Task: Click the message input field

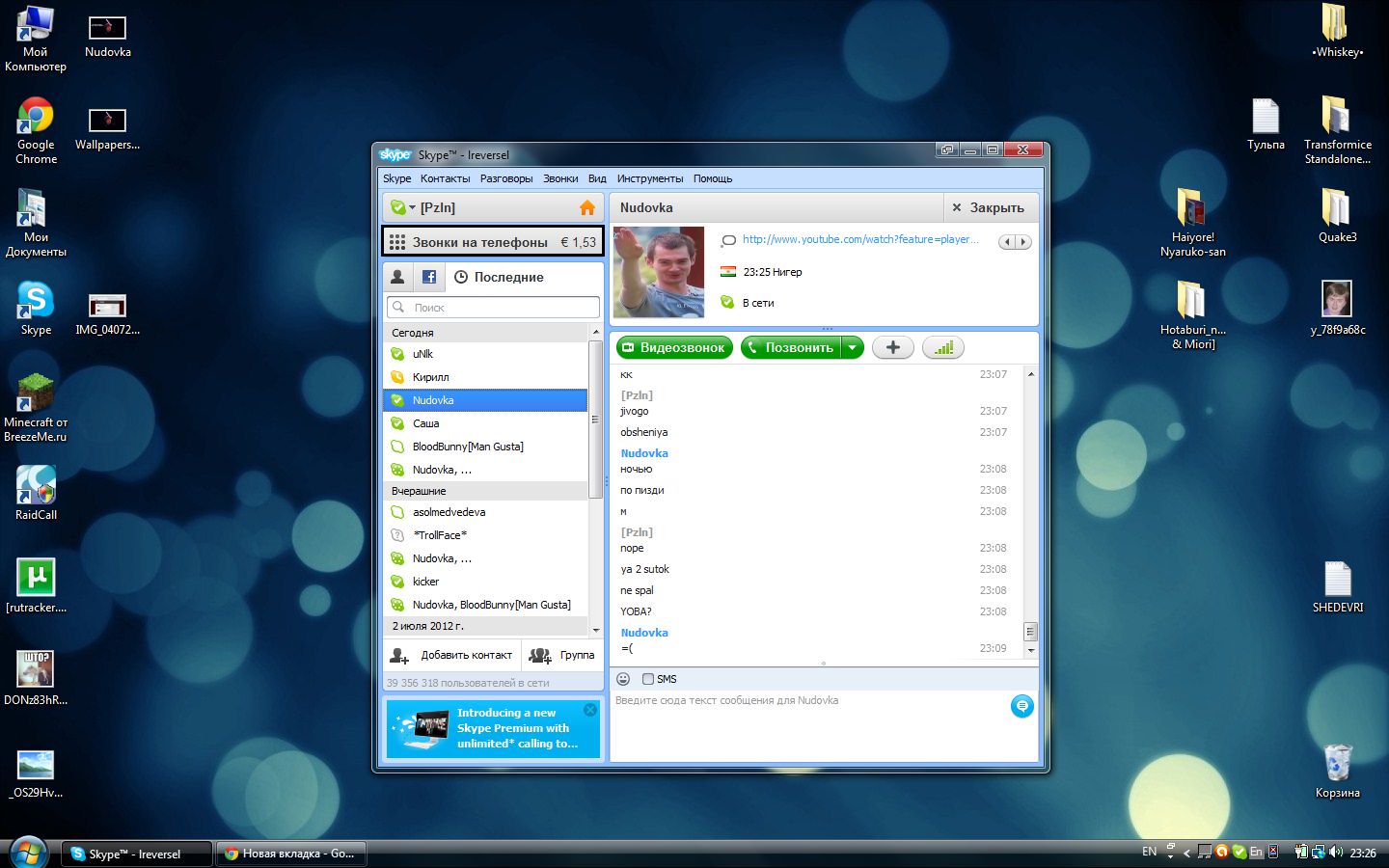Action: click(x=808, y=725)
